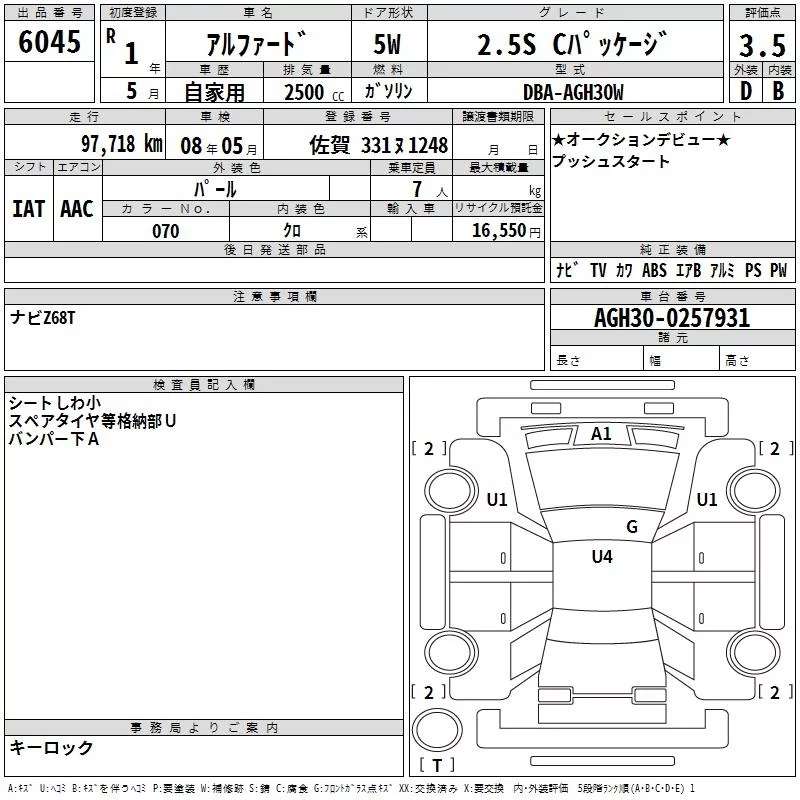Click the リサイクル預託金 header

pos(498,208)
